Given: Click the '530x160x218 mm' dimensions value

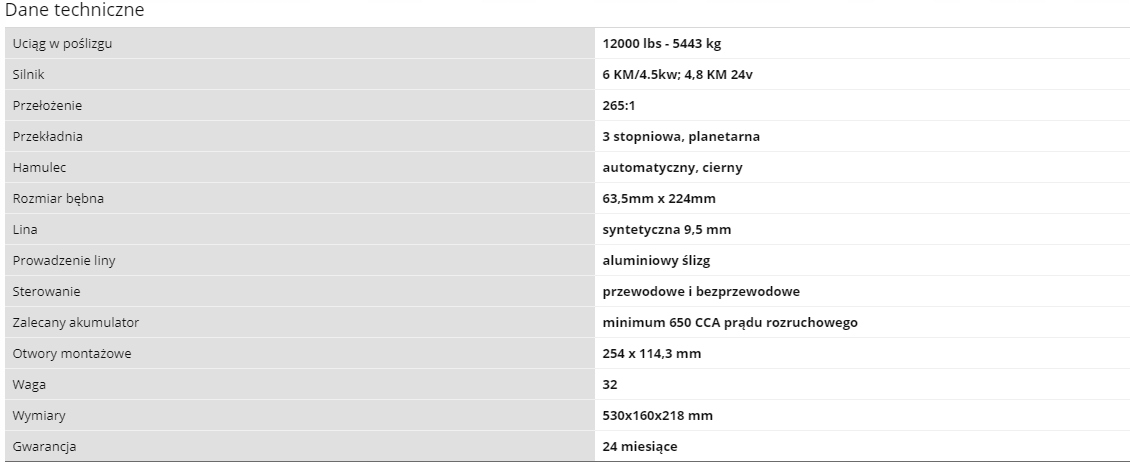Looking at the screenshot, I should pyautogui.click(x=657, y=416).
